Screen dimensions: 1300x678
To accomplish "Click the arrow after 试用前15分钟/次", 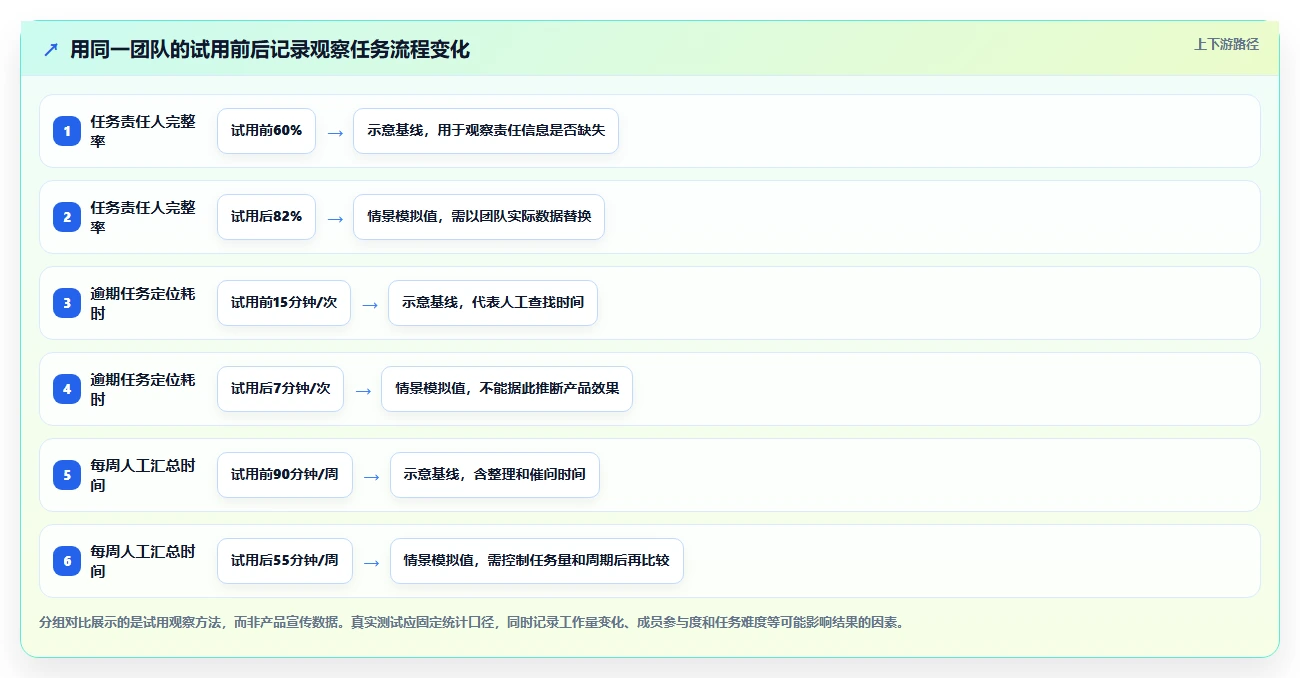I will [x=370, y=304].
